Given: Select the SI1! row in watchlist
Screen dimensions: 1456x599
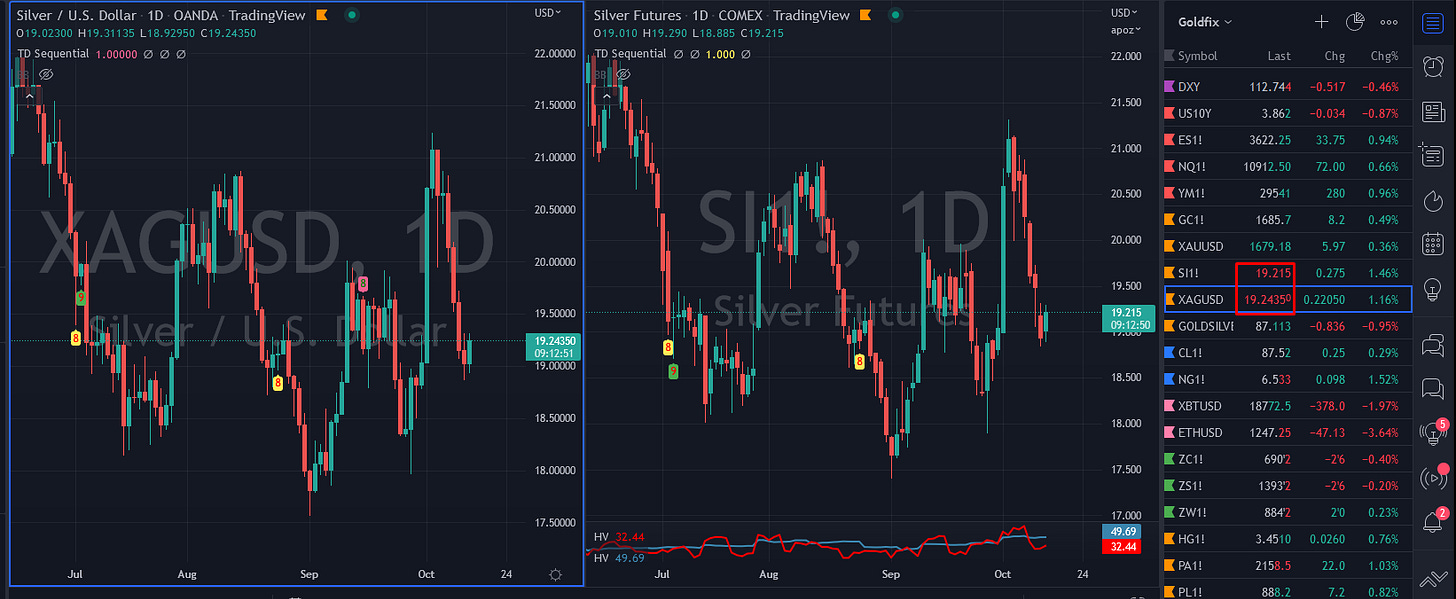Looking at the screenshot, I should point(1287,272).
